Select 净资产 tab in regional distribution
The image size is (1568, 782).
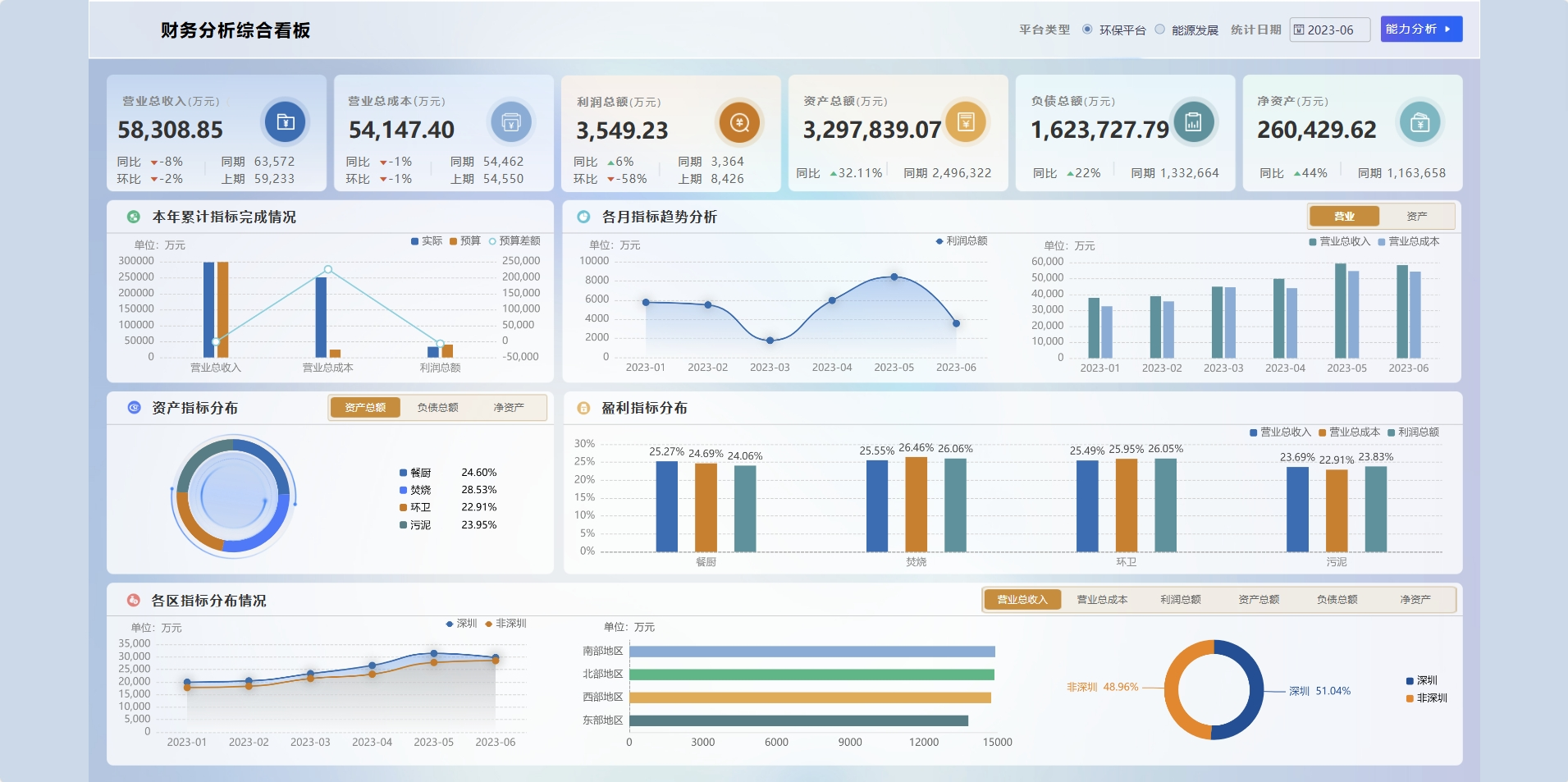pyautogui.click(x=1415, y=599)
